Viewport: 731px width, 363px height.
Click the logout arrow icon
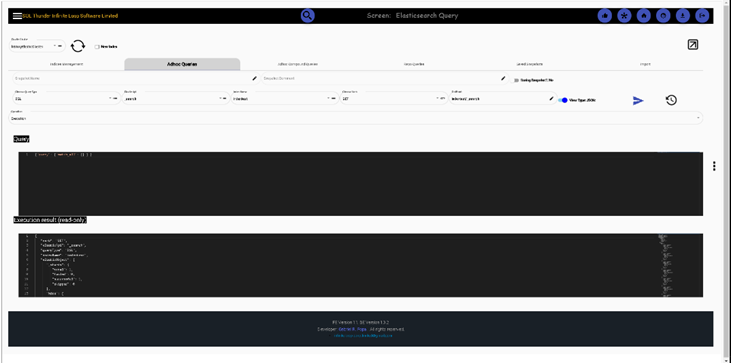[702, 16]
